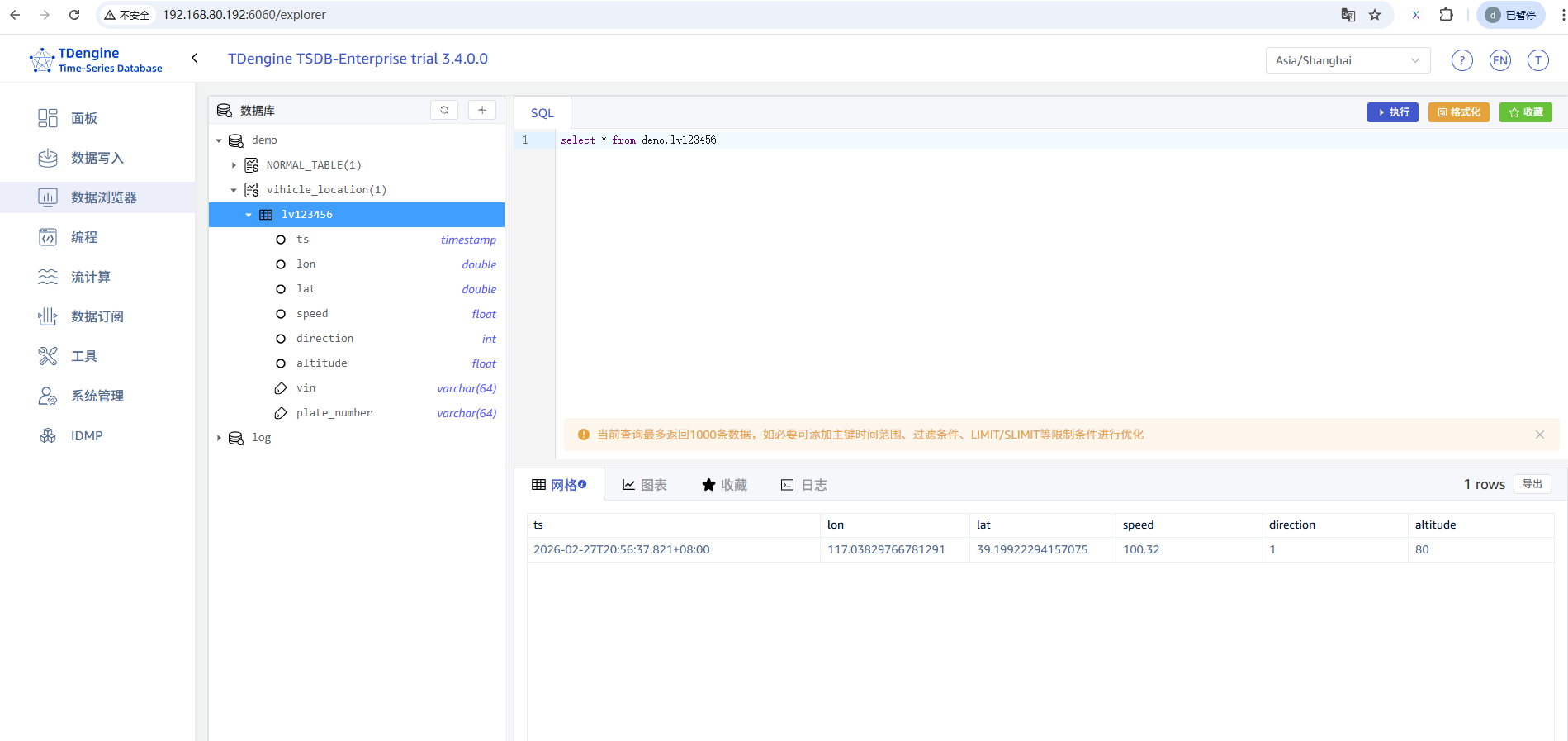Screen dimensions: 1568x741
Task: Bookmark this page with star icon
Action: tap(1375, 15)
